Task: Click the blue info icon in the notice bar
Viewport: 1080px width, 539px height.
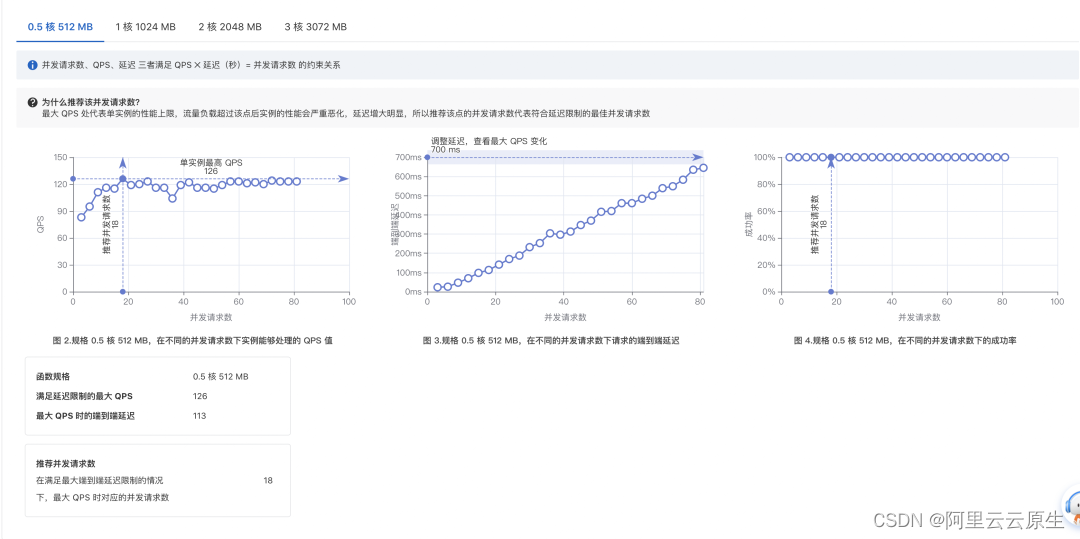Action: click(32, 65)
